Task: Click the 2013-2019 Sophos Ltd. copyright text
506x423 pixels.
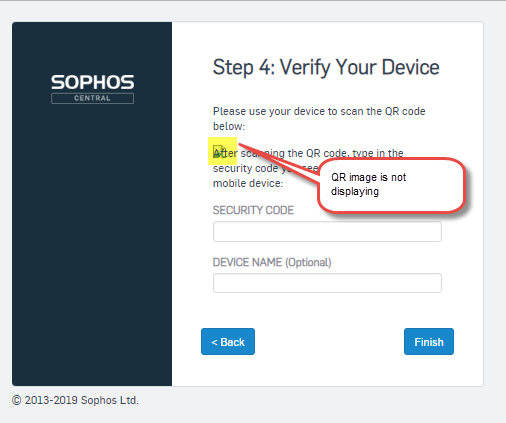Action: 81,400
